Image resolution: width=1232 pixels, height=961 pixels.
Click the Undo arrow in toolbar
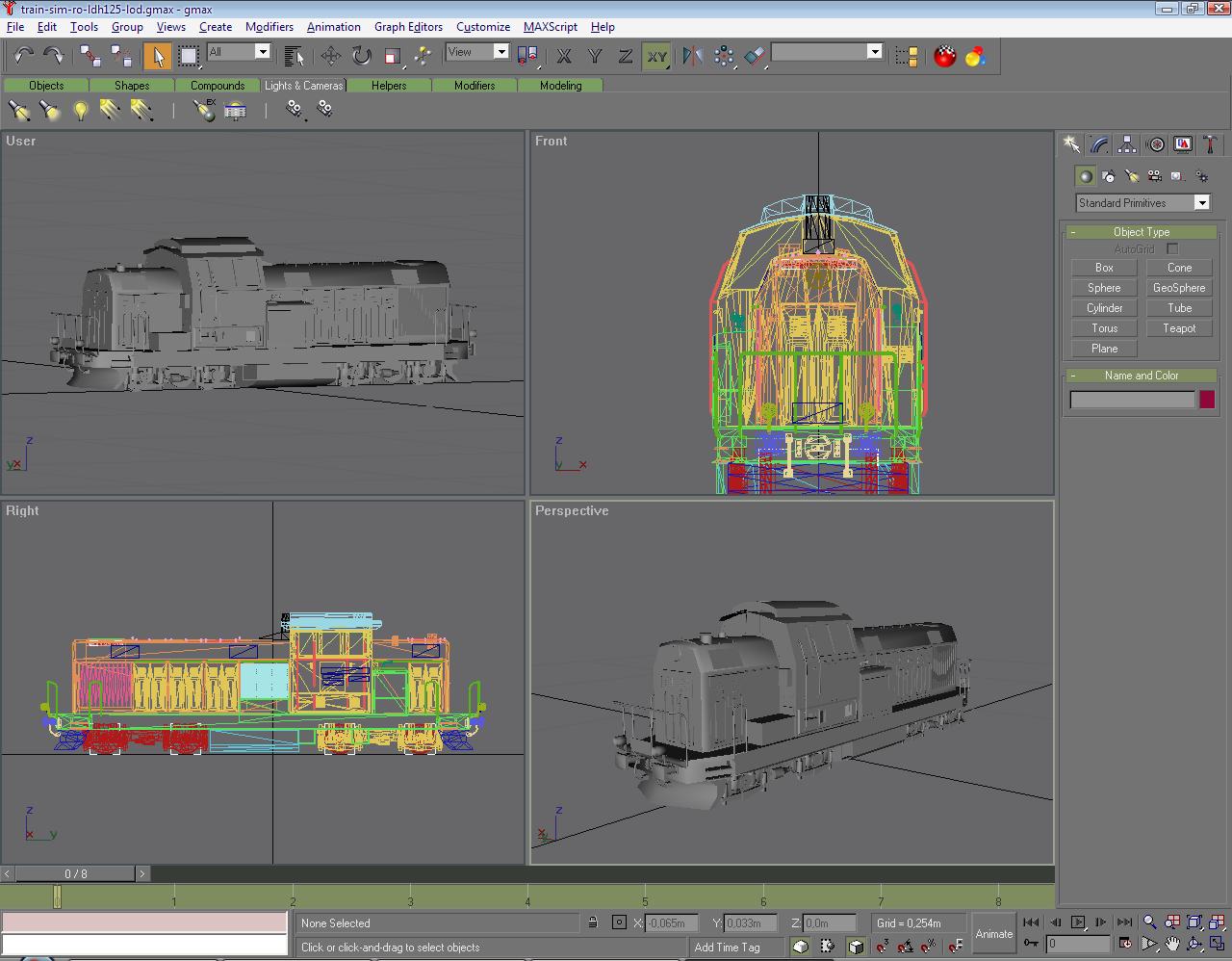[x=23, y=56]
